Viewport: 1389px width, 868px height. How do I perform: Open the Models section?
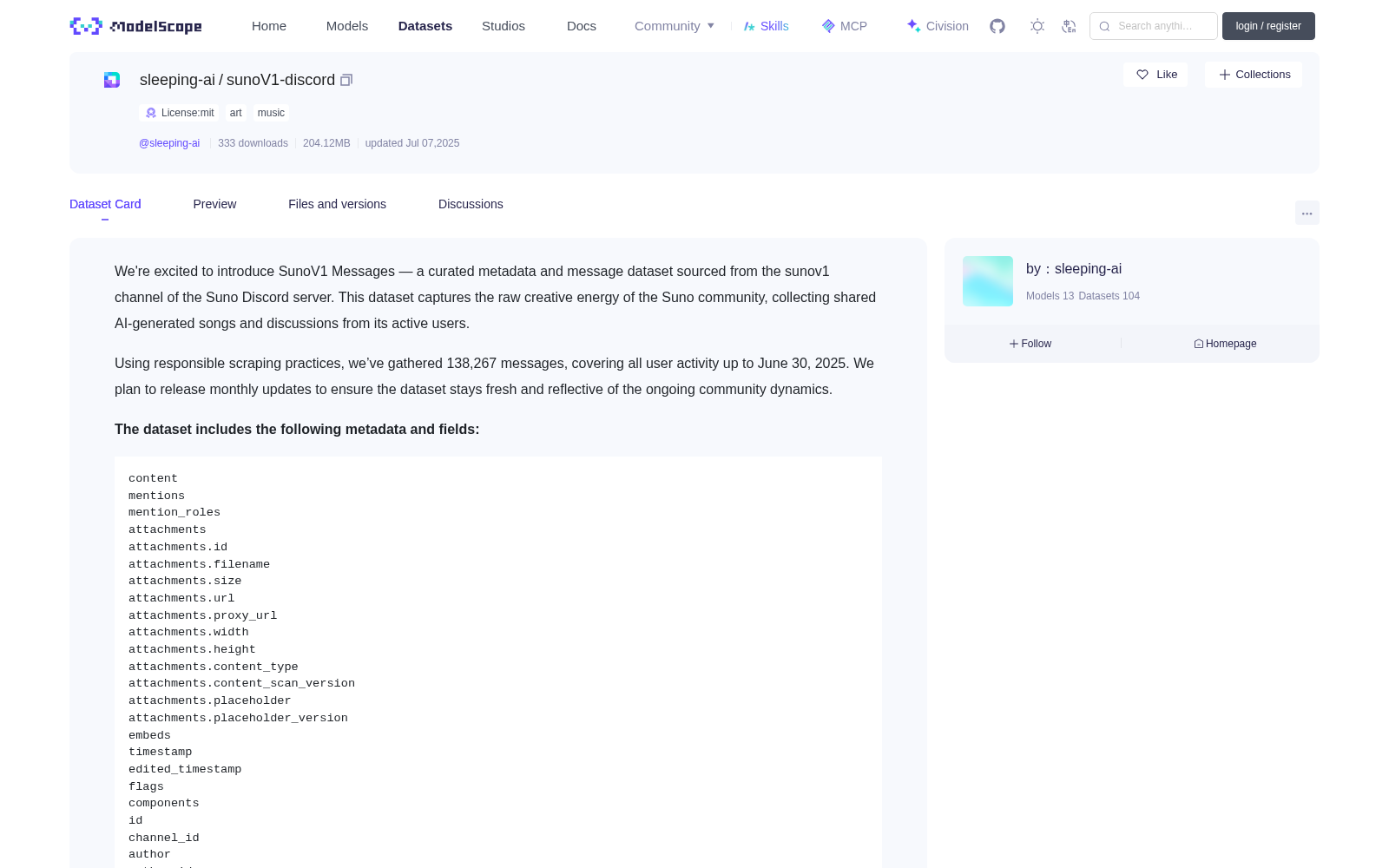(347, 26)
